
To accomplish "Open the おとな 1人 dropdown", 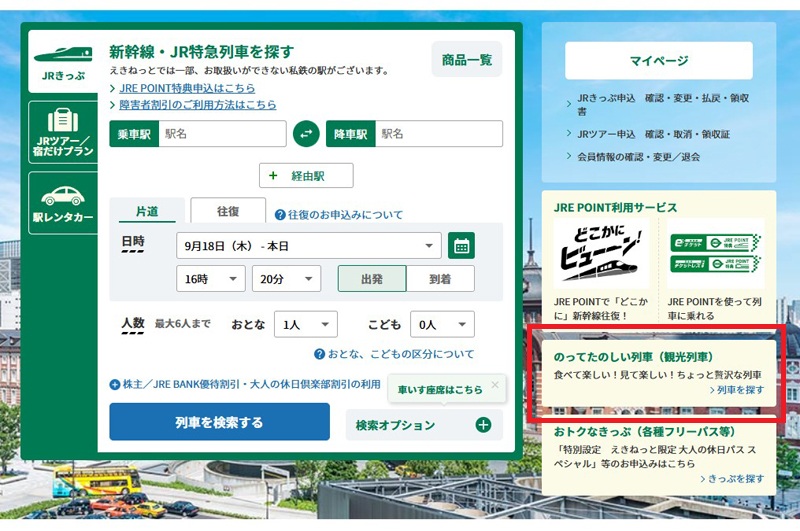I will 306,324.
